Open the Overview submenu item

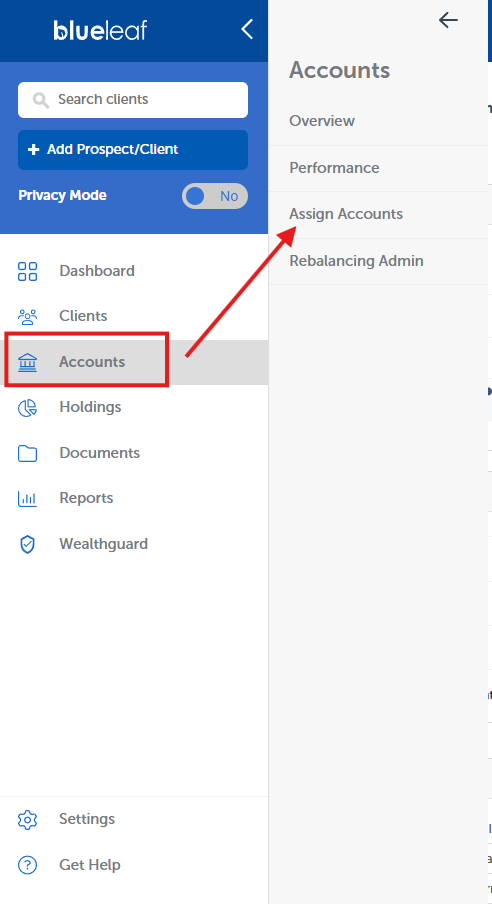point(322,121)
